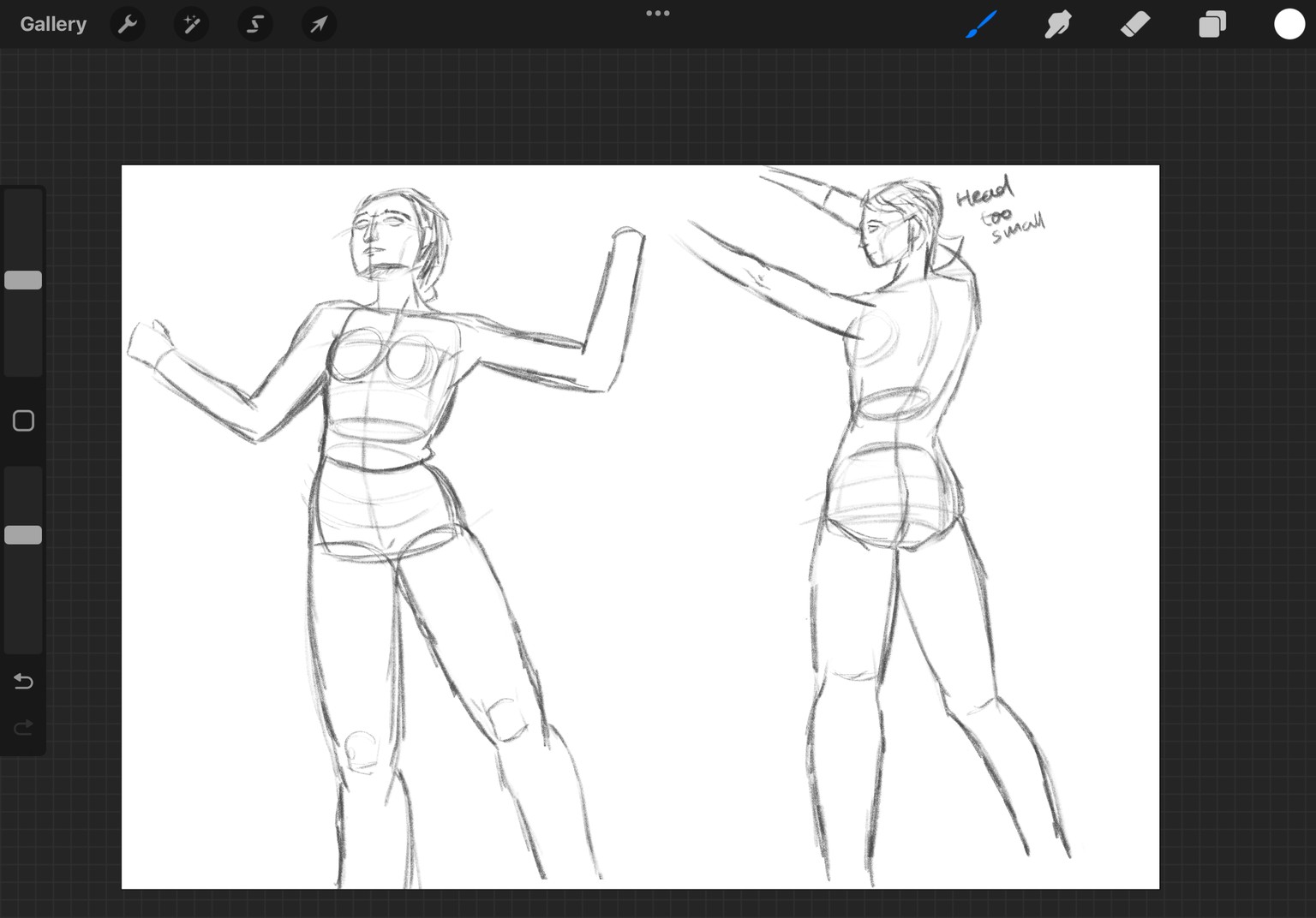The image size is (1316, 918).
Task: Activate the Transform arrow tool
Action: 319,24
